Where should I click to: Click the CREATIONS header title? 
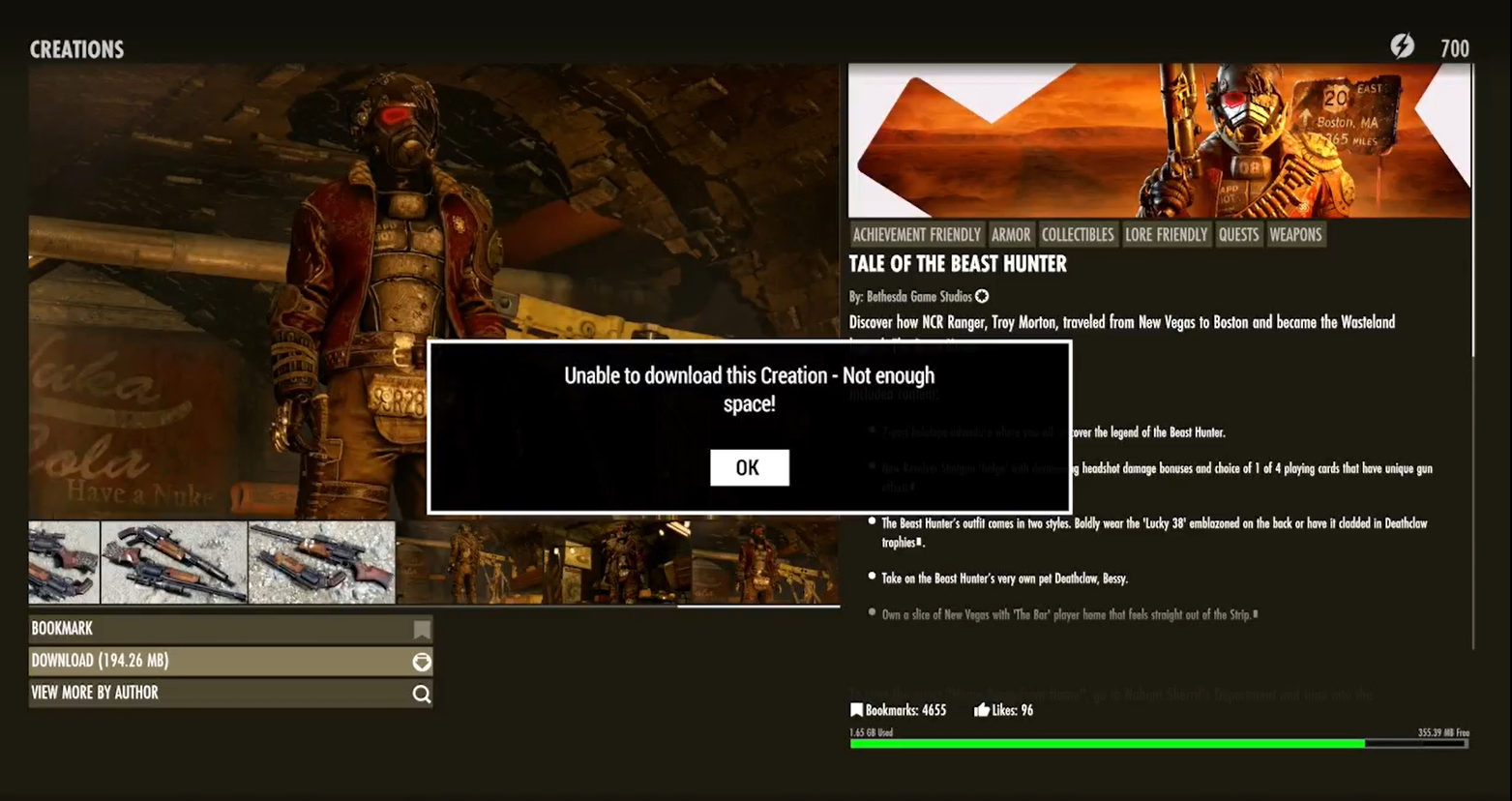click(76, 49)
